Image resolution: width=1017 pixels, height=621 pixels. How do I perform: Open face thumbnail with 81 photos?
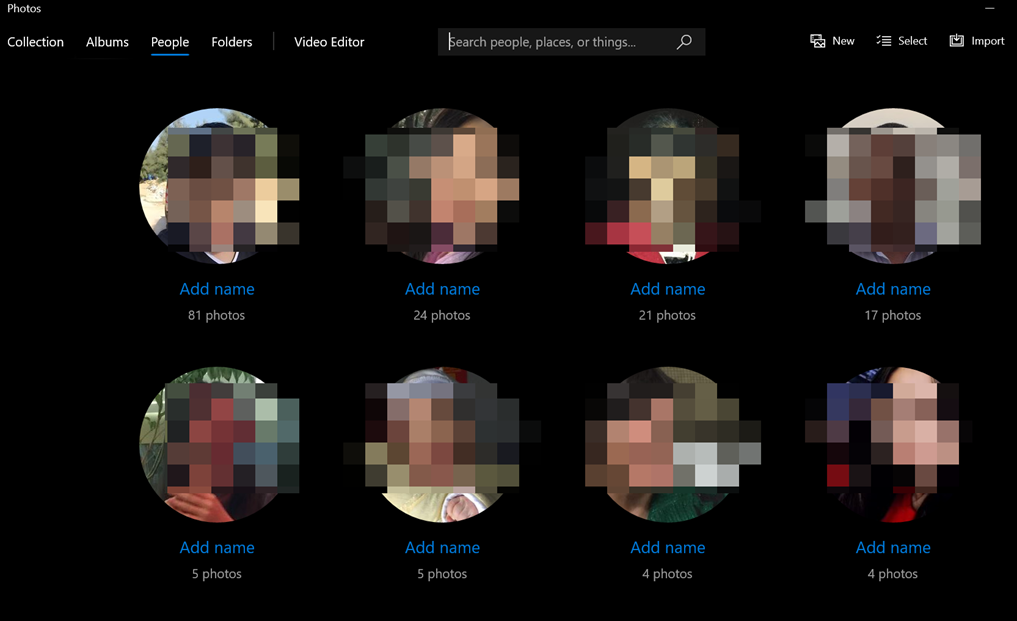[217, 186]
